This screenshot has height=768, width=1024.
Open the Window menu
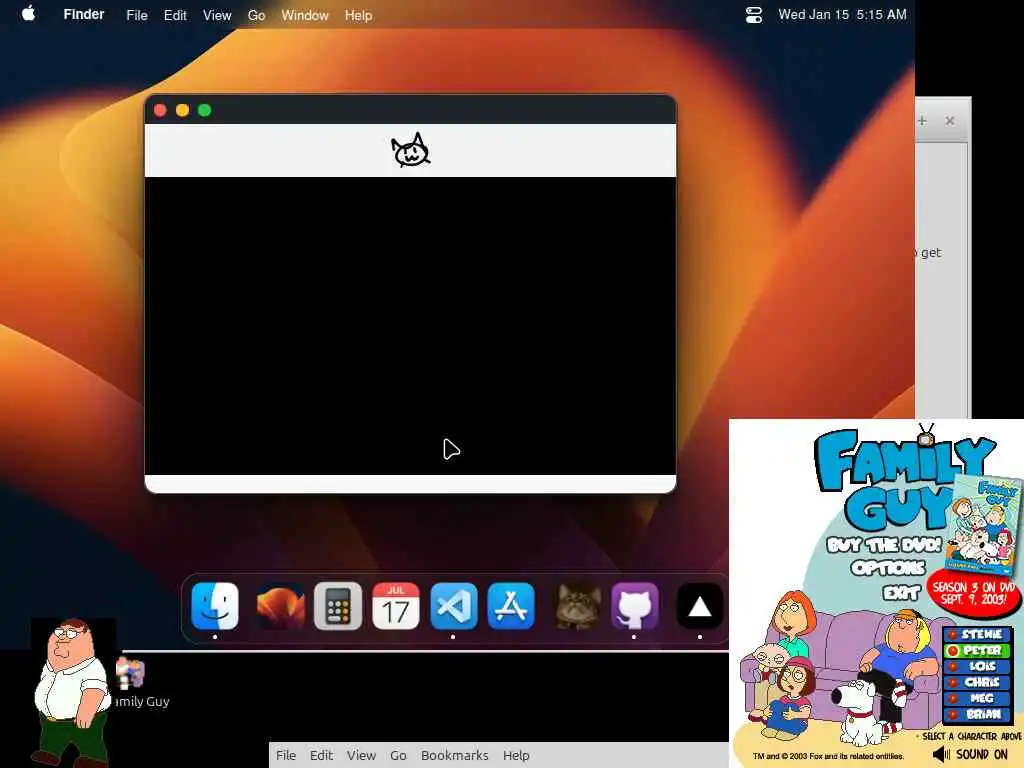pyautogui.click(x=305, y=15)
